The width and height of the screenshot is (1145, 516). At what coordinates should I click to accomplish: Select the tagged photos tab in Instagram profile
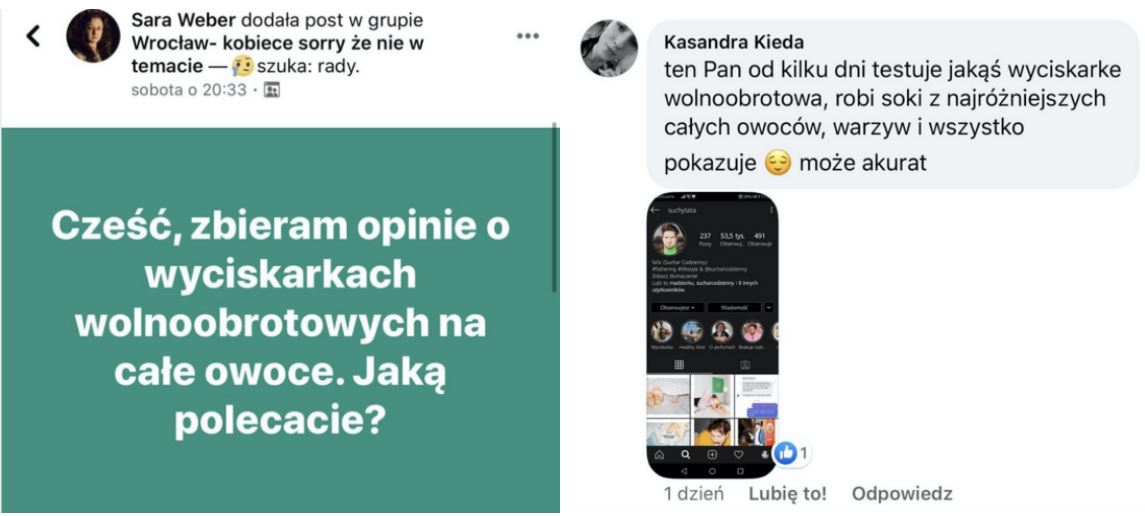point(745,364)
